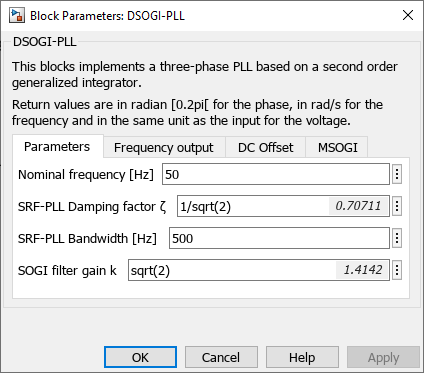Open the SOGI filter gain three-dot menu
The image size is (424, 373).
(397, 270)
